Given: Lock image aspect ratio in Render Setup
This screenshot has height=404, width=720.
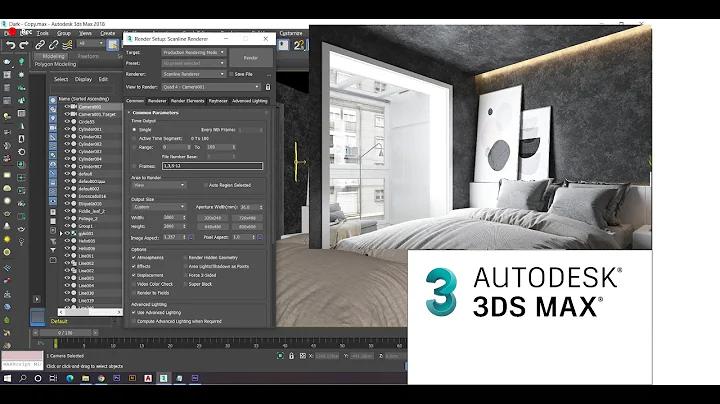Looking at the screenshot, I should [x=191, y=237].
